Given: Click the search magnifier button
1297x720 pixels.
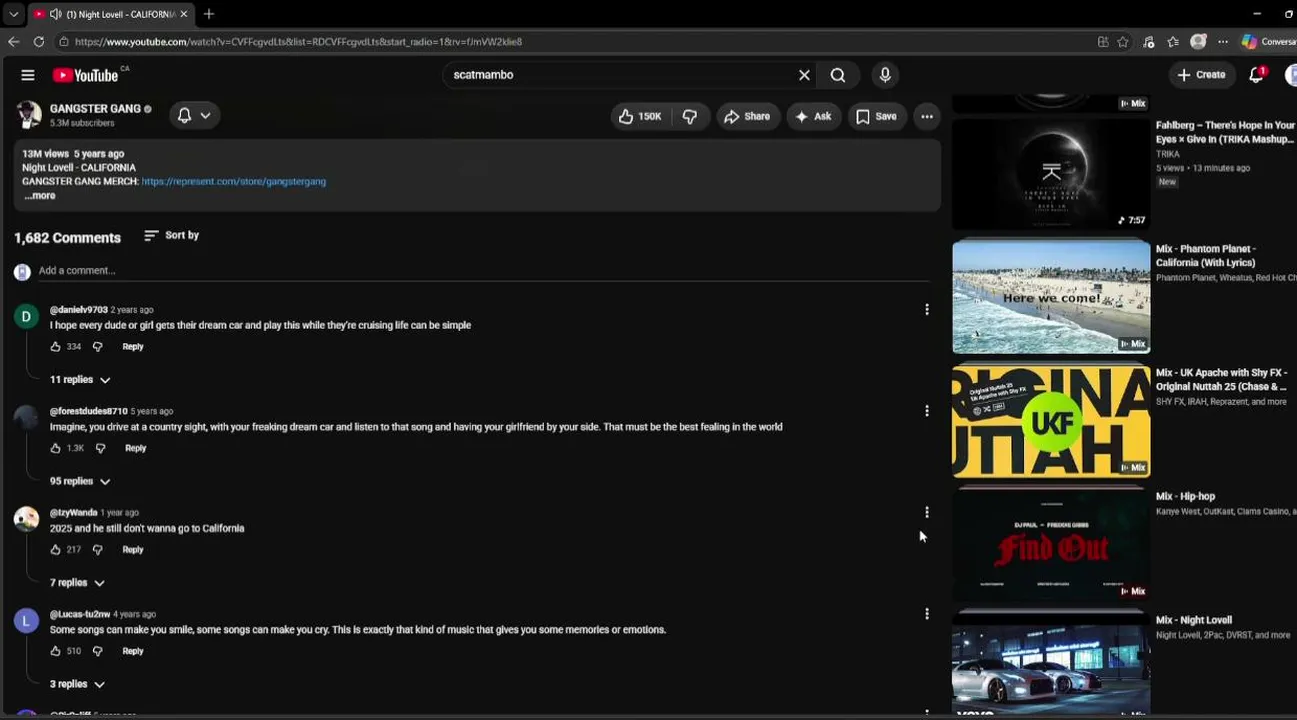Looking at the screenshot, I should (x=838, y=75).
